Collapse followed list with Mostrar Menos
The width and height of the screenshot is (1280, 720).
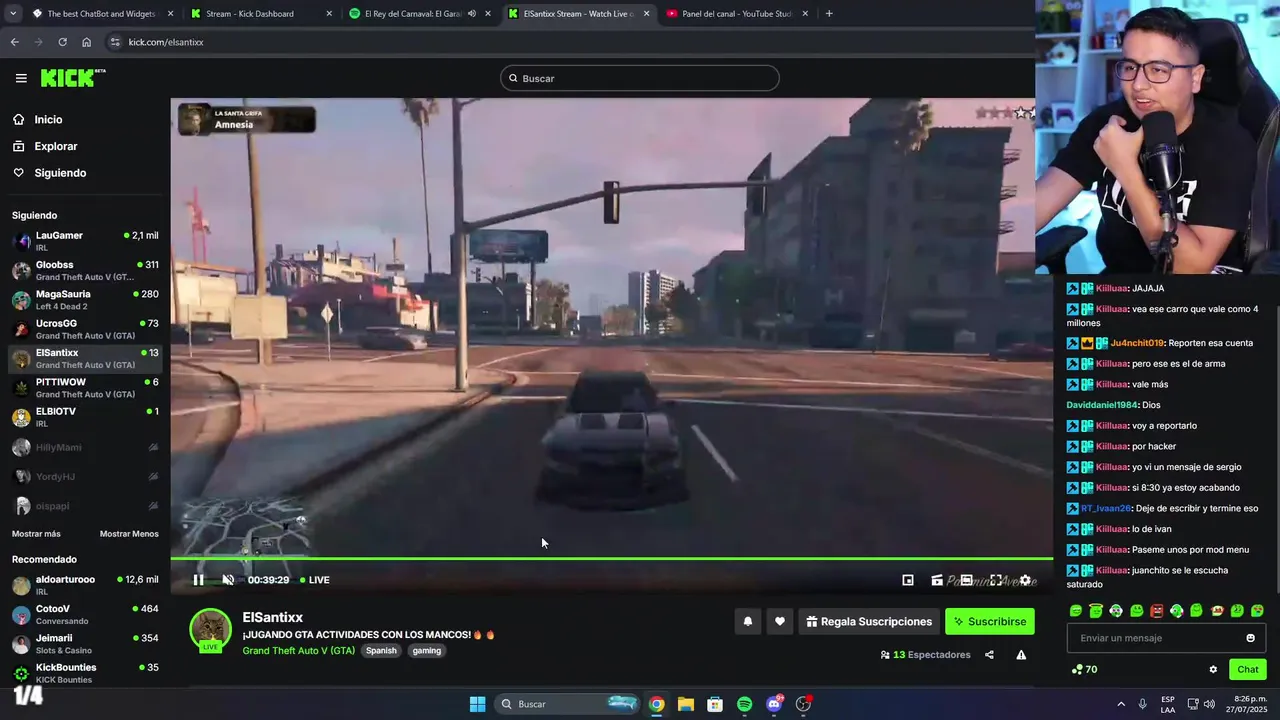[129, 534]
